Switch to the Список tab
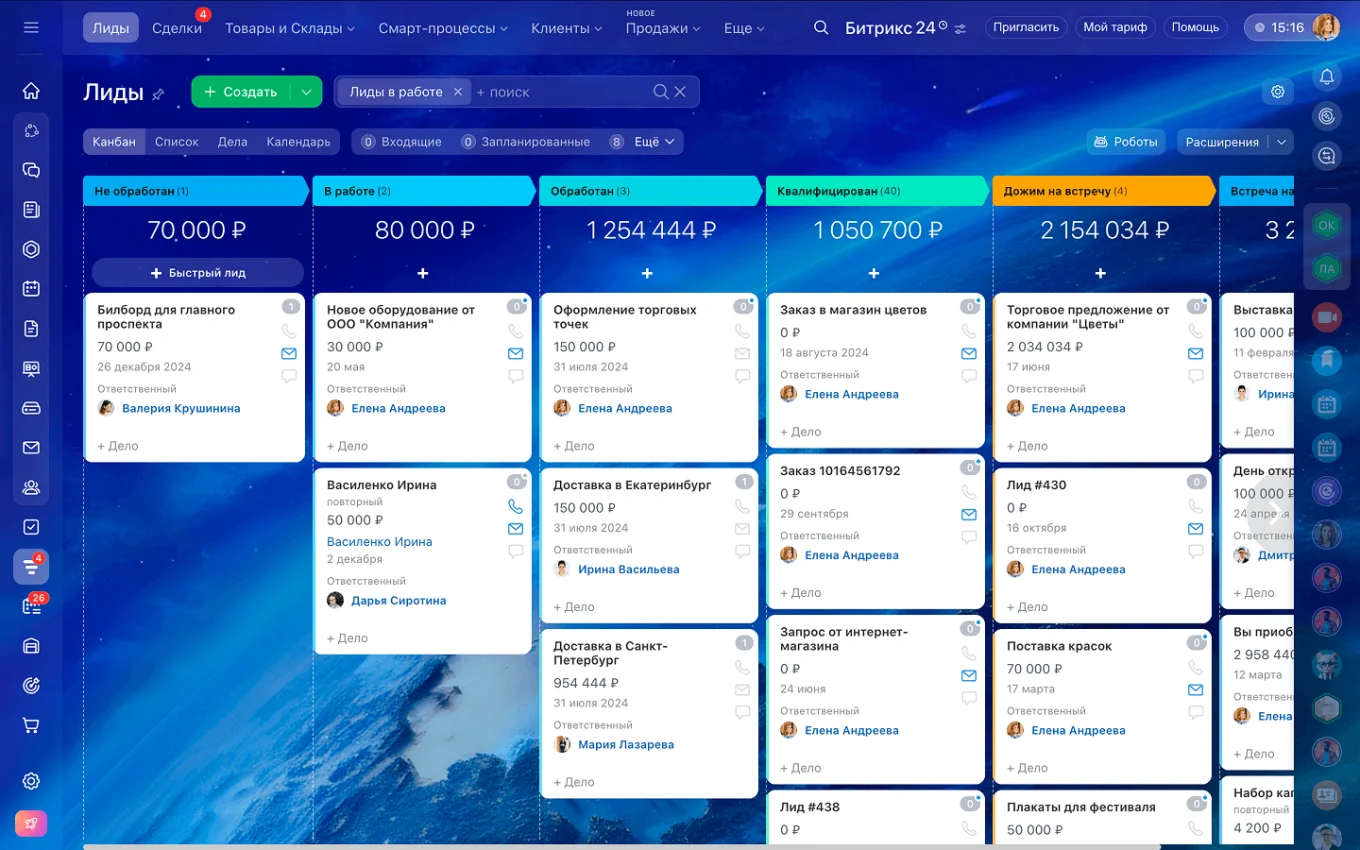The width and height of the screenshot is (1360, 850). click(x=177, y=141)
